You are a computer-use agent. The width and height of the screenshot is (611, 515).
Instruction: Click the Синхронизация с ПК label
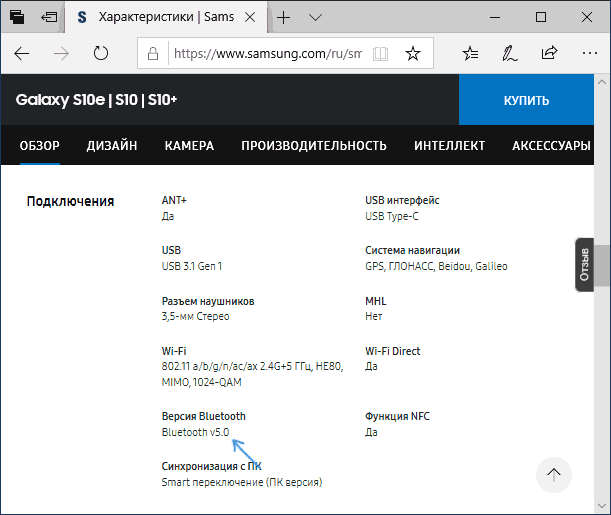[211, 466]
